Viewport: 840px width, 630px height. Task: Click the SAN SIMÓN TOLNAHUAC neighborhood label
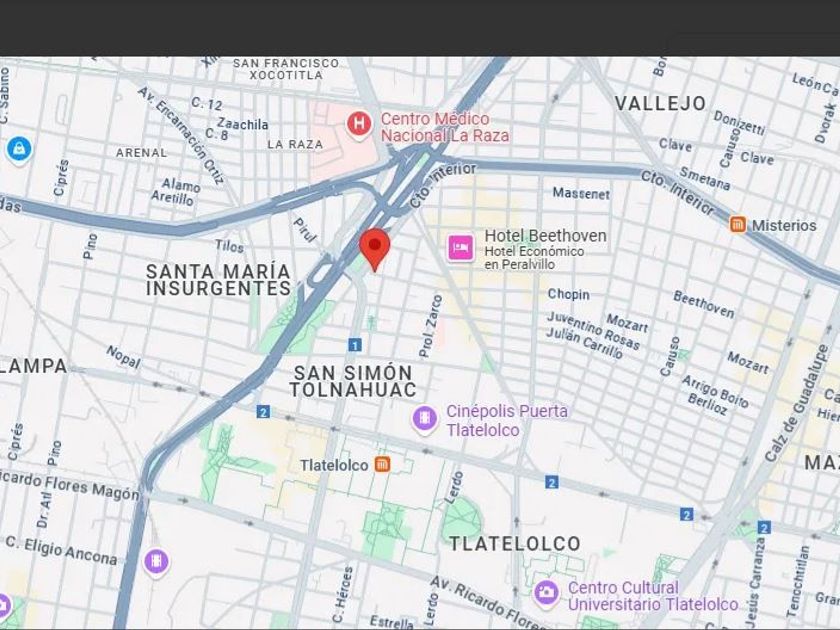pos(353,381)
